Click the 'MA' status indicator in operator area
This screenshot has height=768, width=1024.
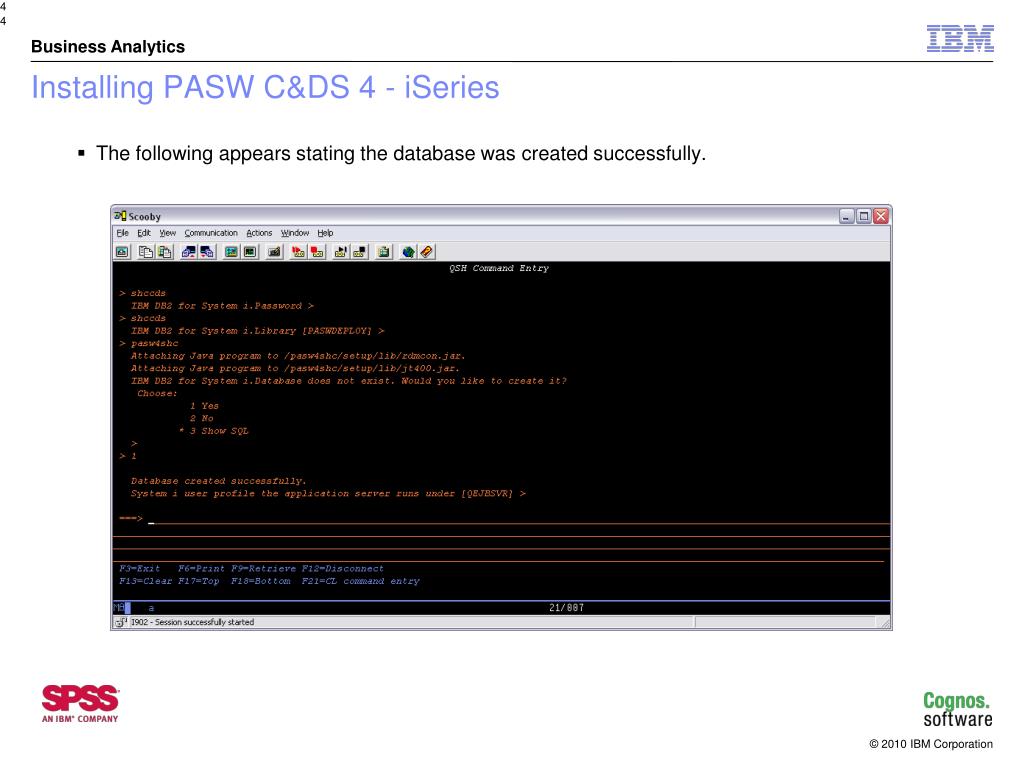point(120,607)
